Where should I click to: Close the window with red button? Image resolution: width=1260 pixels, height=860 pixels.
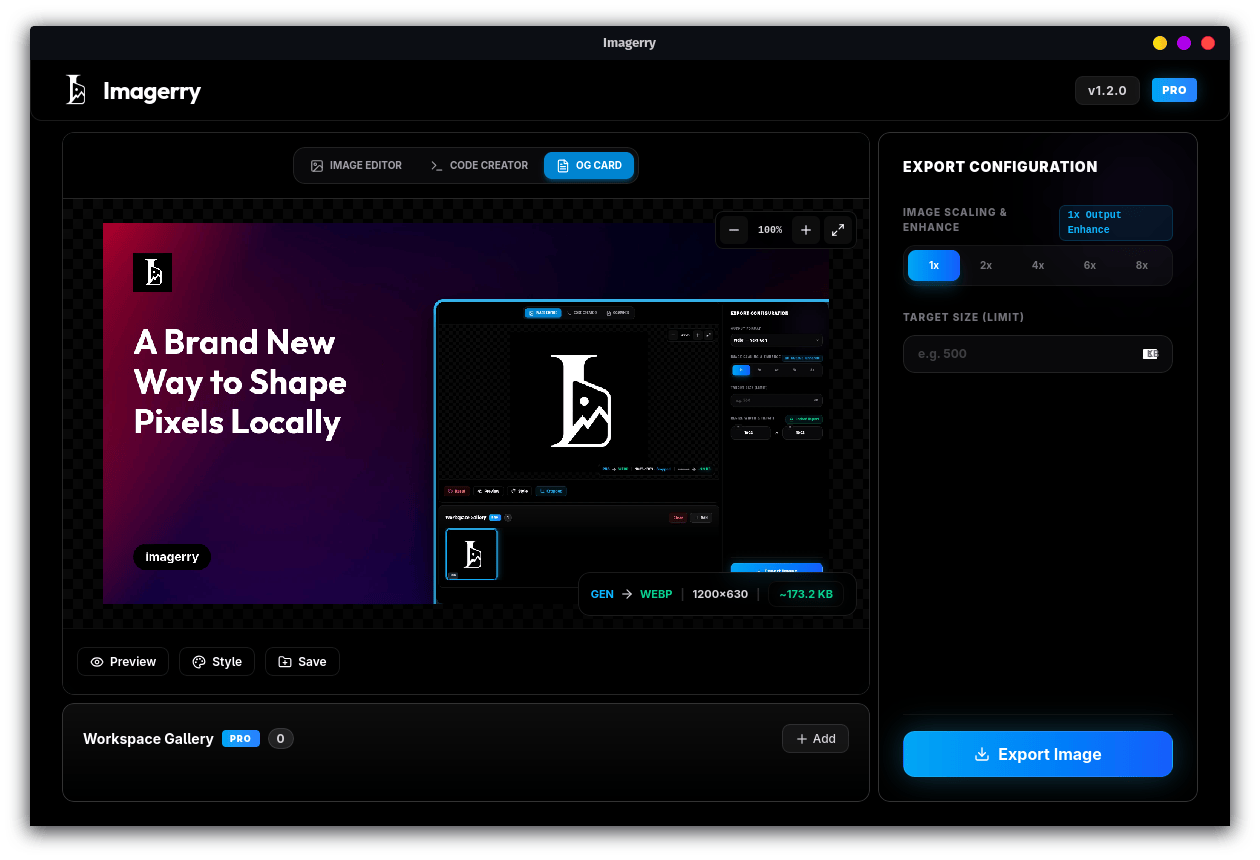[x=1208, y=43]
